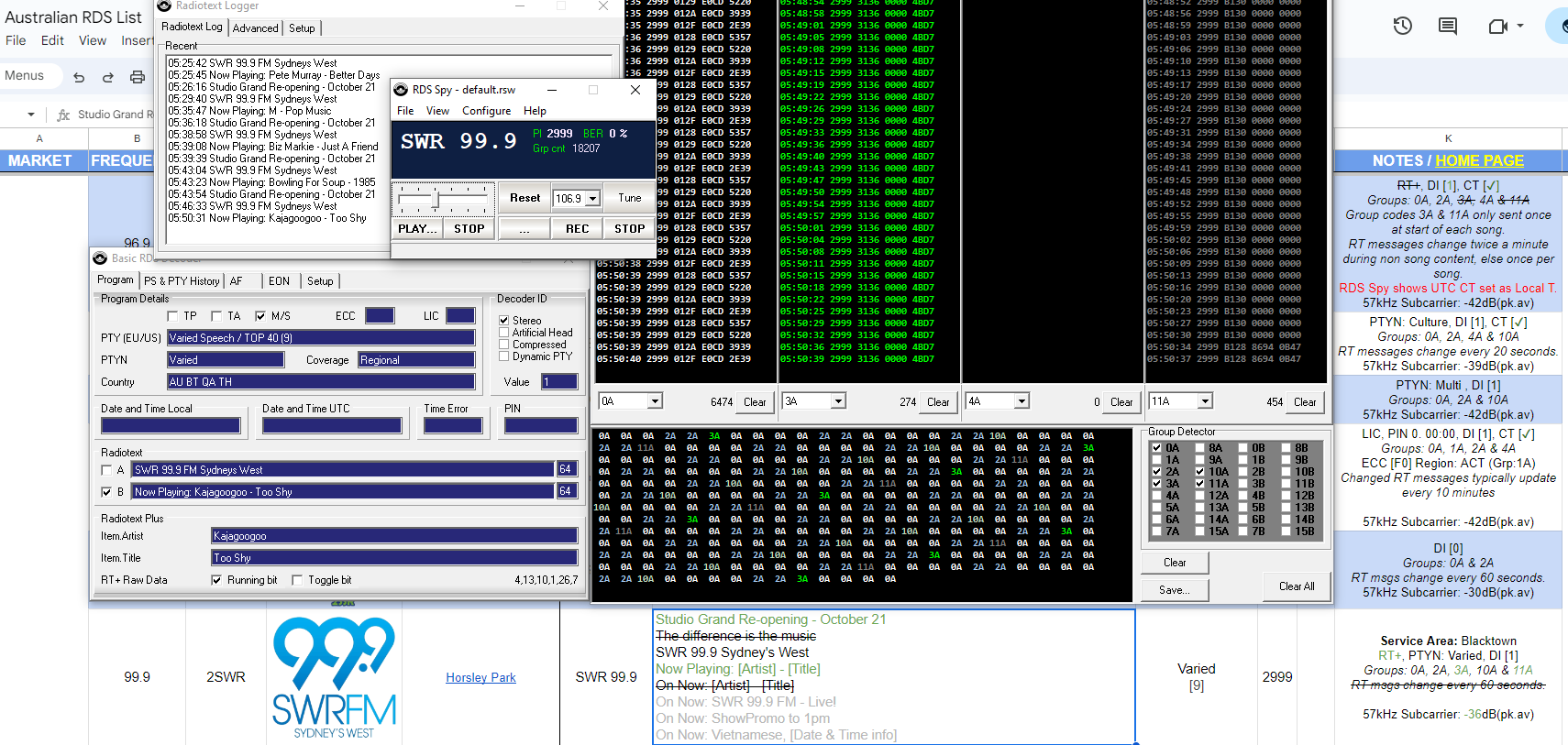This screenshot has height=745, width=1568.
Task: Open the 3A group selector dropdown
Action: [x=838, y=401]
